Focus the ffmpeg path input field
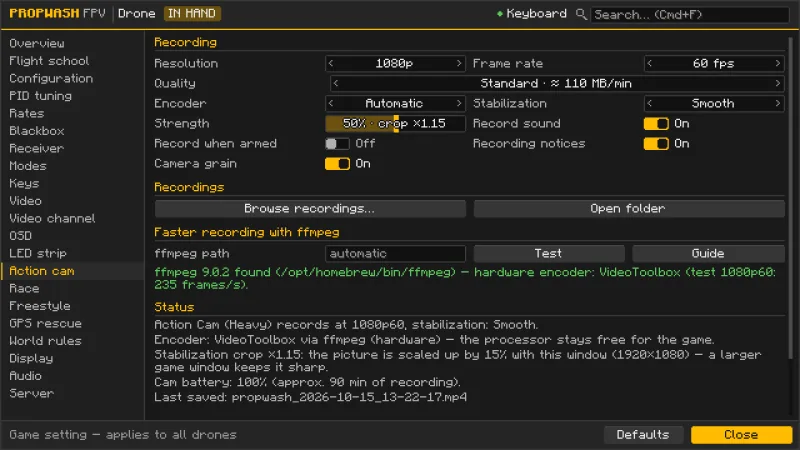 tap(395, 254)
